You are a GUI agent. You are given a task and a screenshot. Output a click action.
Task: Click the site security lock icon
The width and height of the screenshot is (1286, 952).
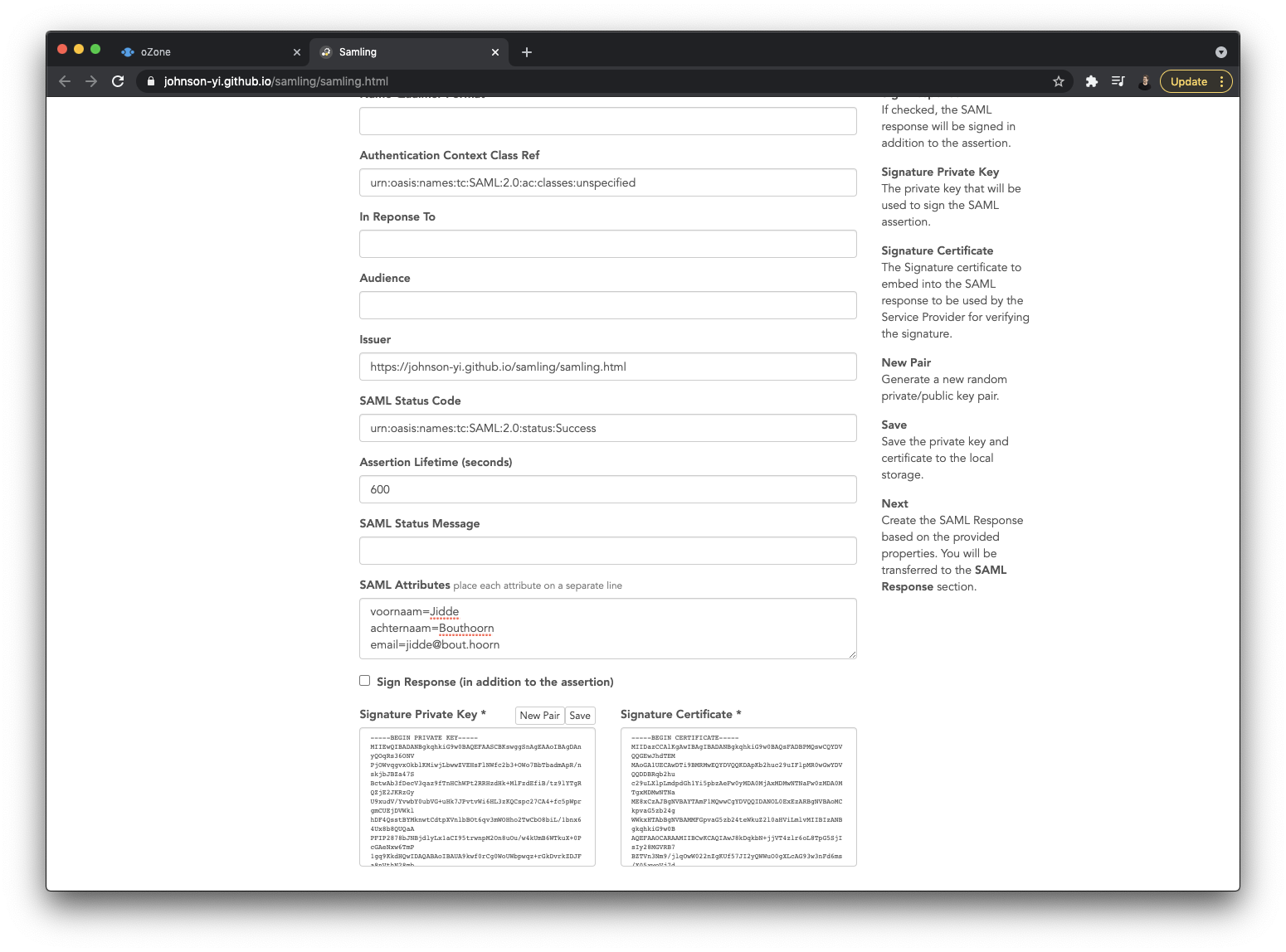coord(150,81)
